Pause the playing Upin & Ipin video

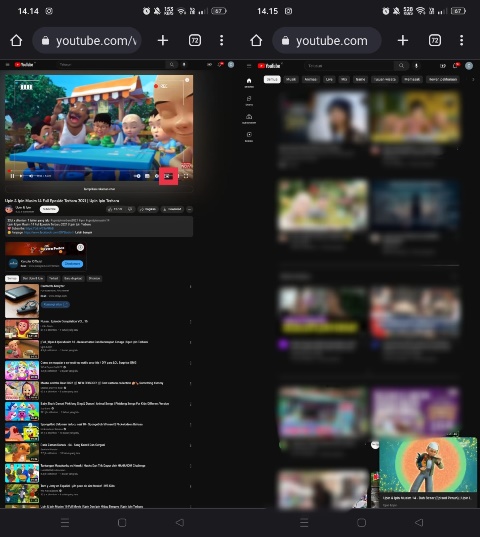coord(12,176)
